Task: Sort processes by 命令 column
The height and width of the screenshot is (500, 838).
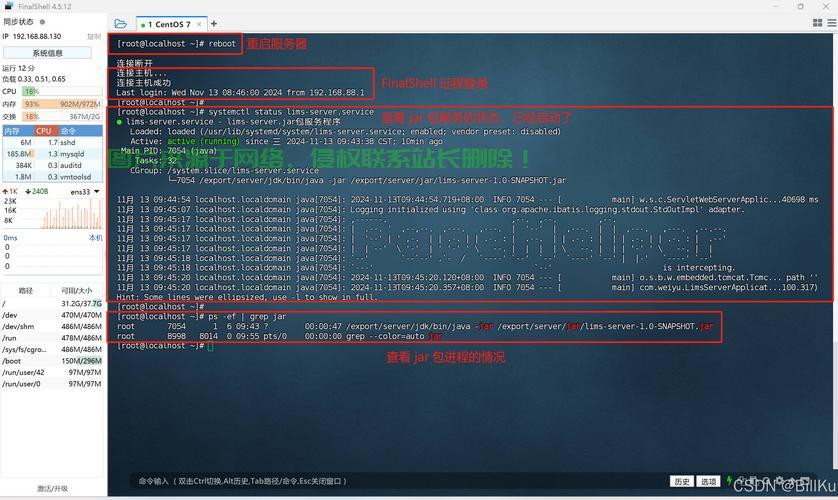Action: [x=68, y=130]
